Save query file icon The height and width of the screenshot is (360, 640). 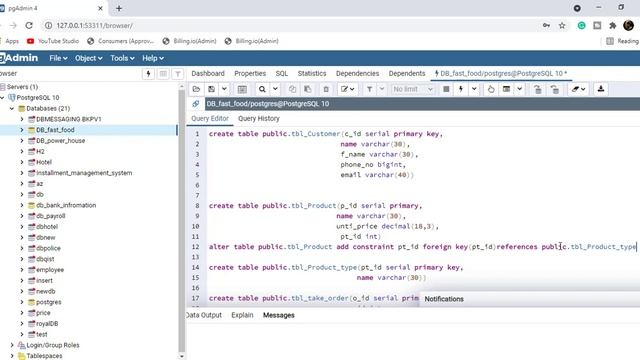(211, 89)
